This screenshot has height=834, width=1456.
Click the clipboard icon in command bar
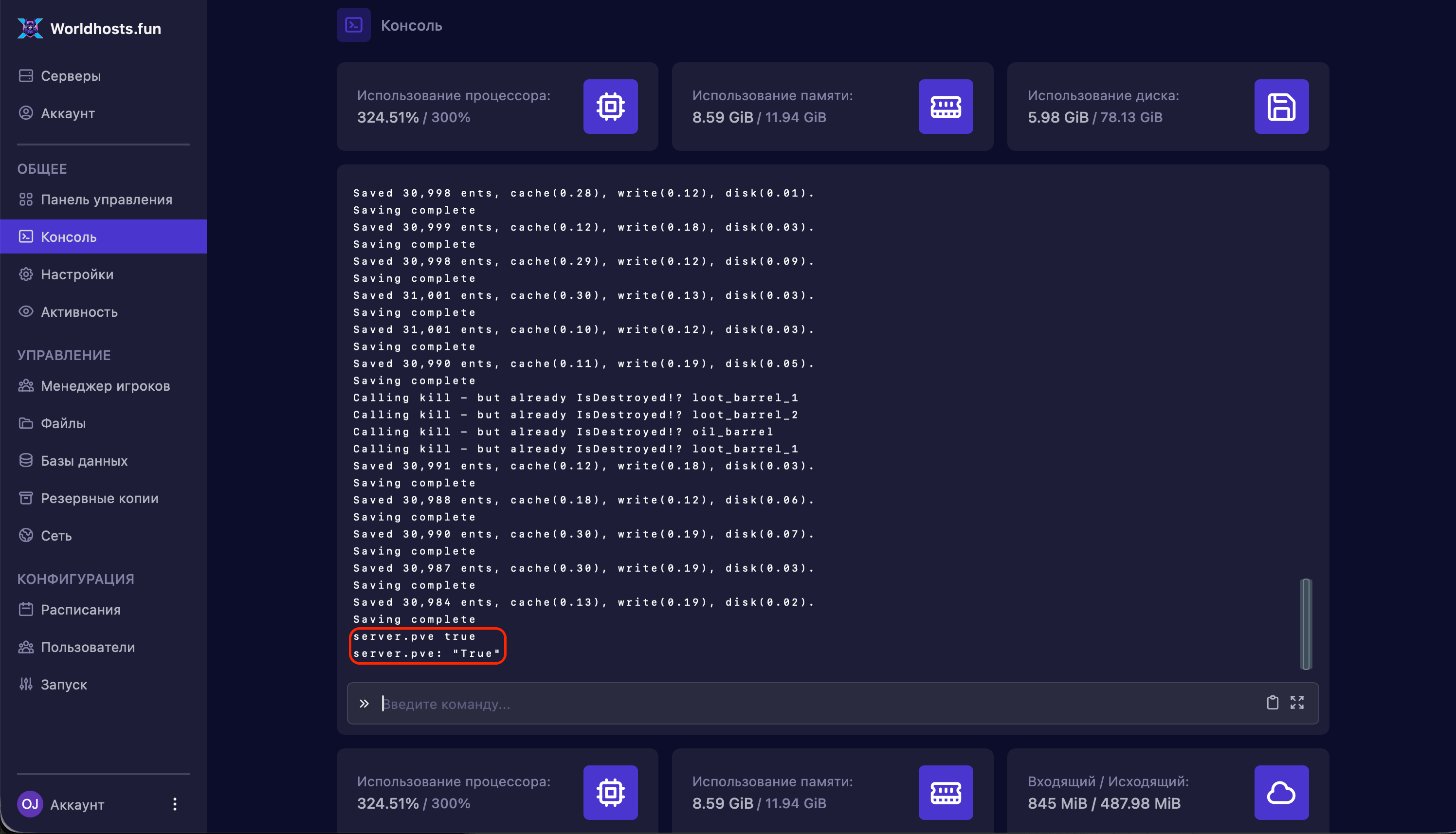(x=1272, y=703)
